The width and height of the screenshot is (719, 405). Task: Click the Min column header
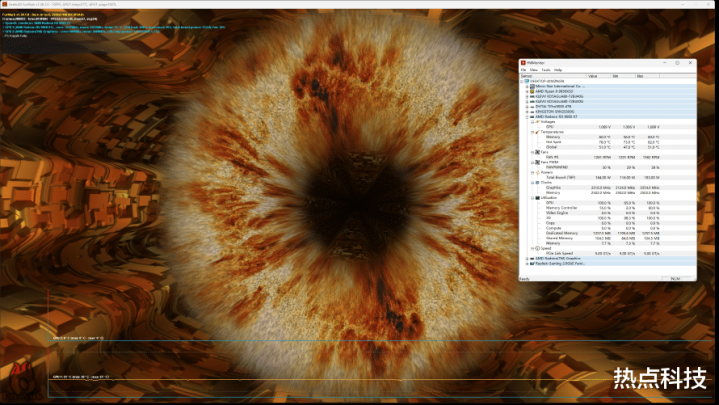click(623, 76)
